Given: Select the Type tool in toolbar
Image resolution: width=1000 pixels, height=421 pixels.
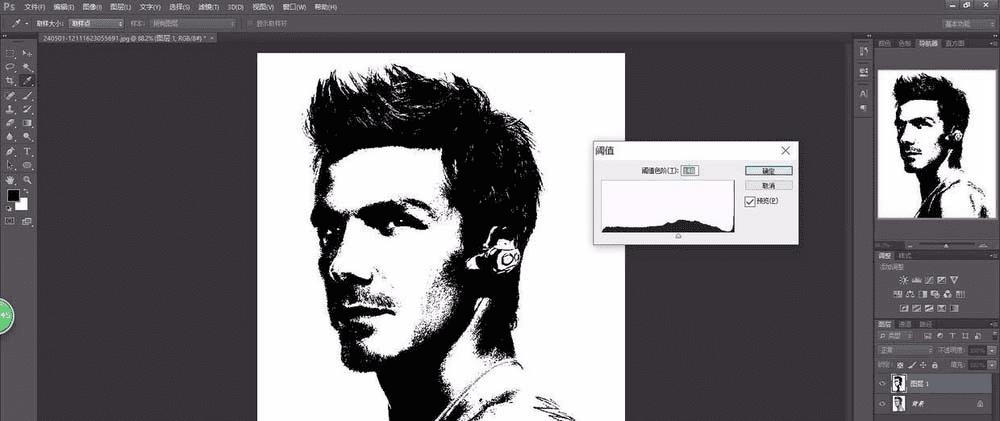Looking at the screenshot, I should tap(27, 151).
